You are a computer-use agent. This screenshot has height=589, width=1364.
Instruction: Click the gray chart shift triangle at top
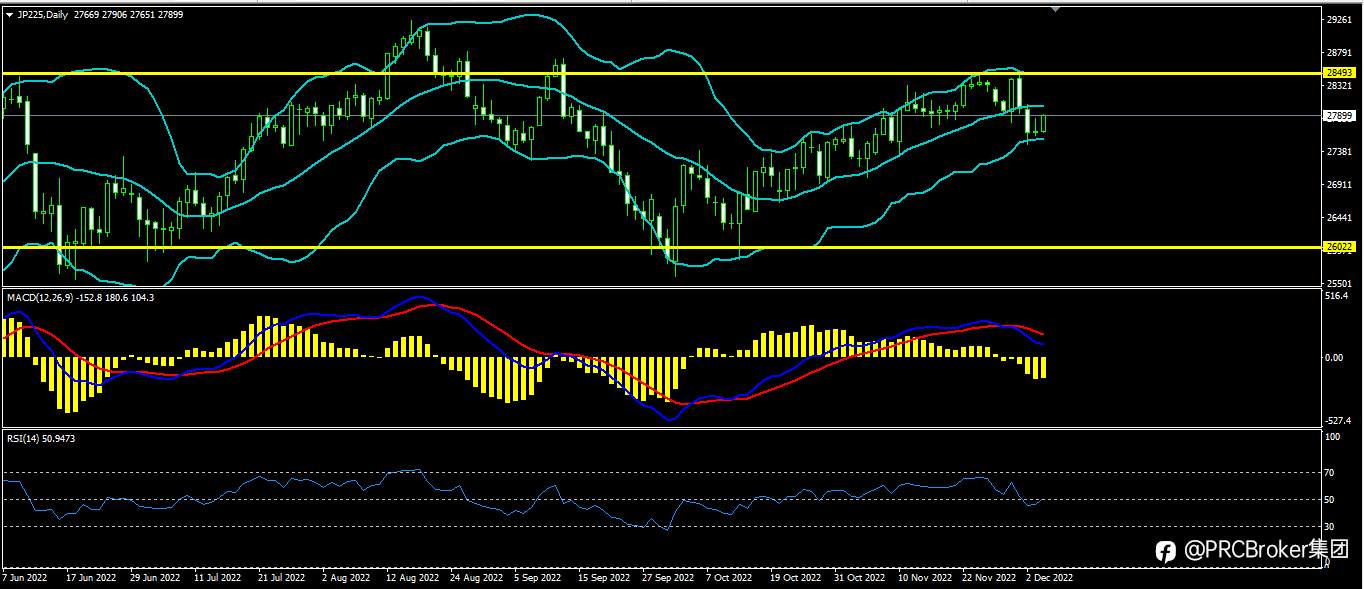[x=1054, y=9]
